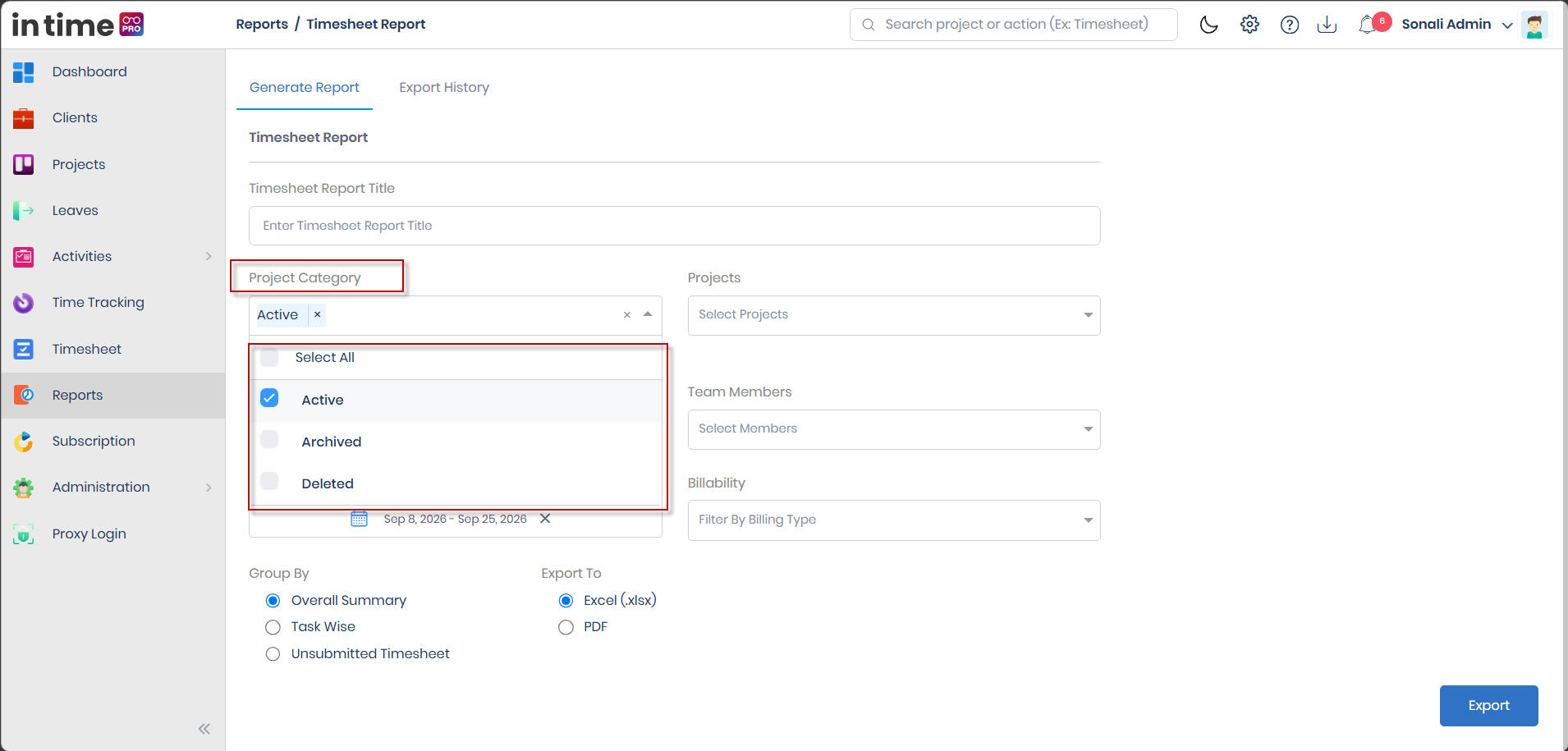Click the Projects sidebar icon
Viewport: 1568px width, 751px height.
click(24, 165)
